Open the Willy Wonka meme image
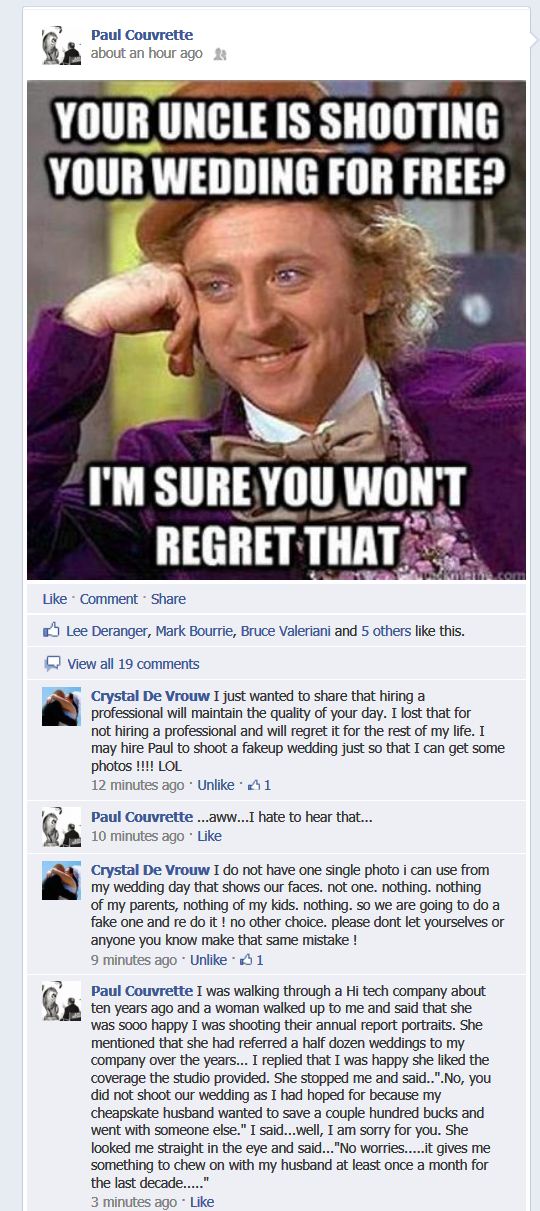Viewport: 540px width, 1211px height. 276,330
